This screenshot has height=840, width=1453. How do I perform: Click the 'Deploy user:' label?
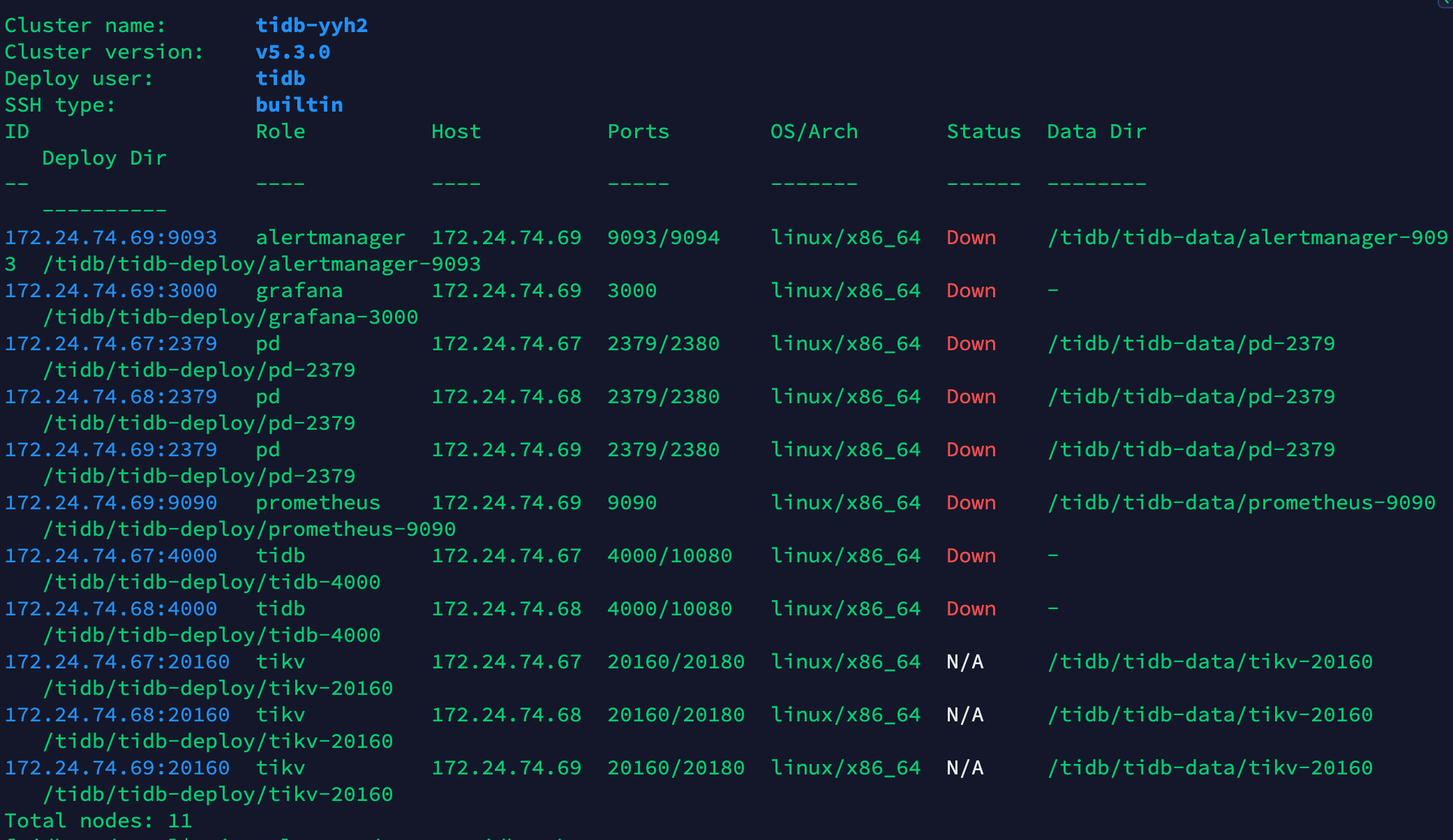click(79, 79)
